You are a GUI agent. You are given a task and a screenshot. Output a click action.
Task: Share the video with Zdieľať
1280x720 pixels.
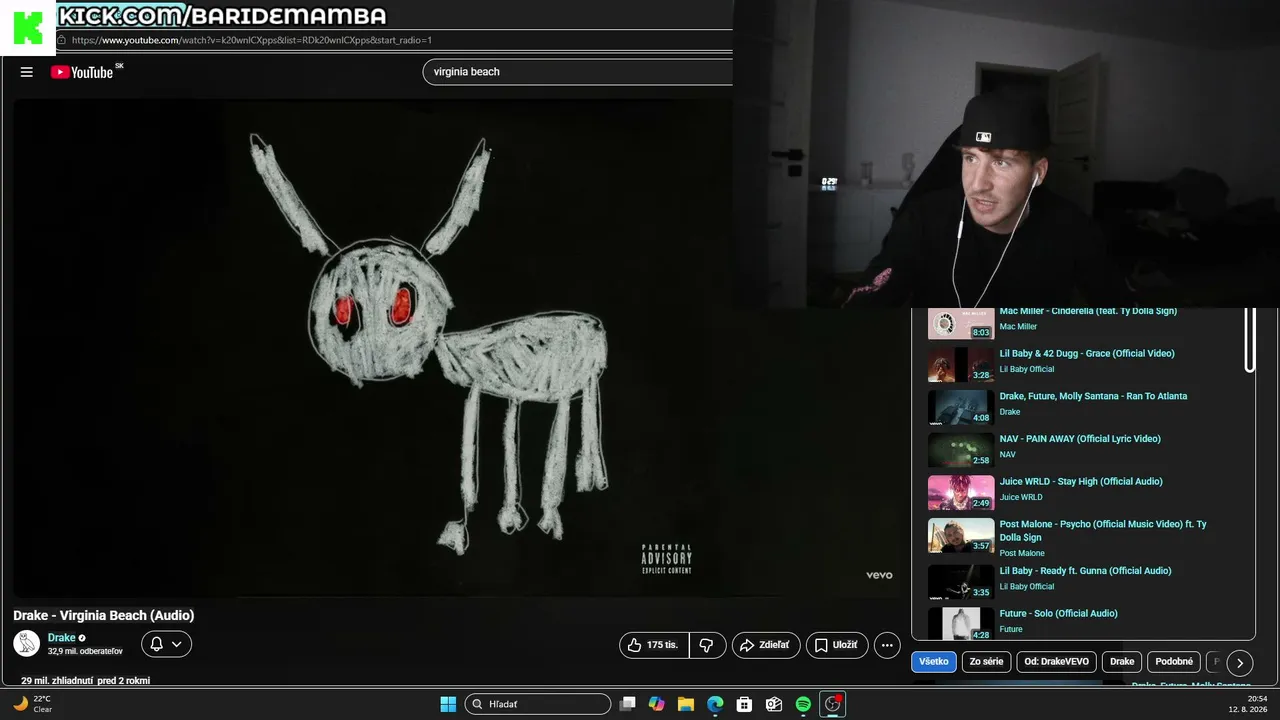[765, 645]
